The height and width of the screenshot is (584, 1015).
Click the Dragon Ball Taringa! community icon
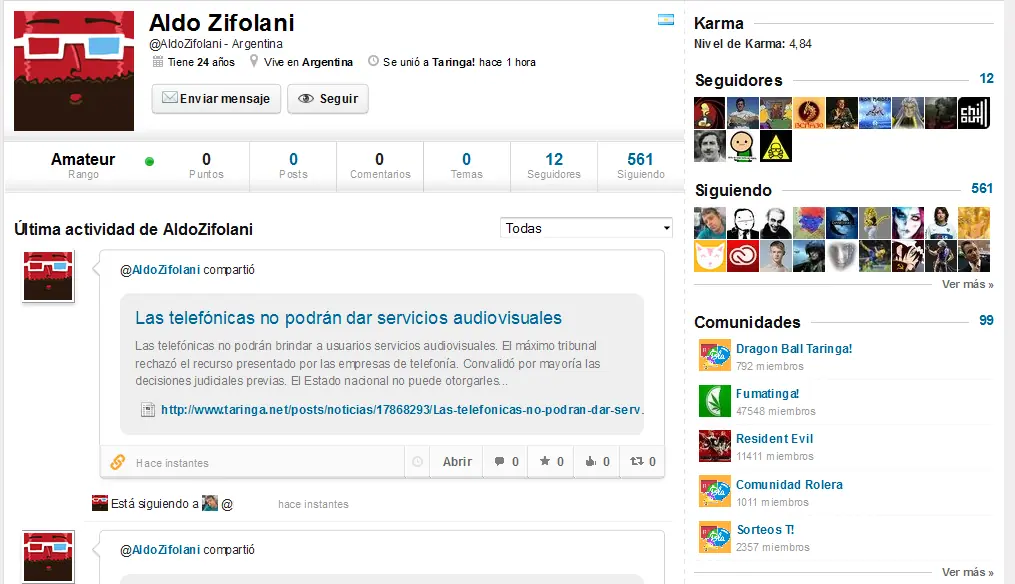point(715,355)
